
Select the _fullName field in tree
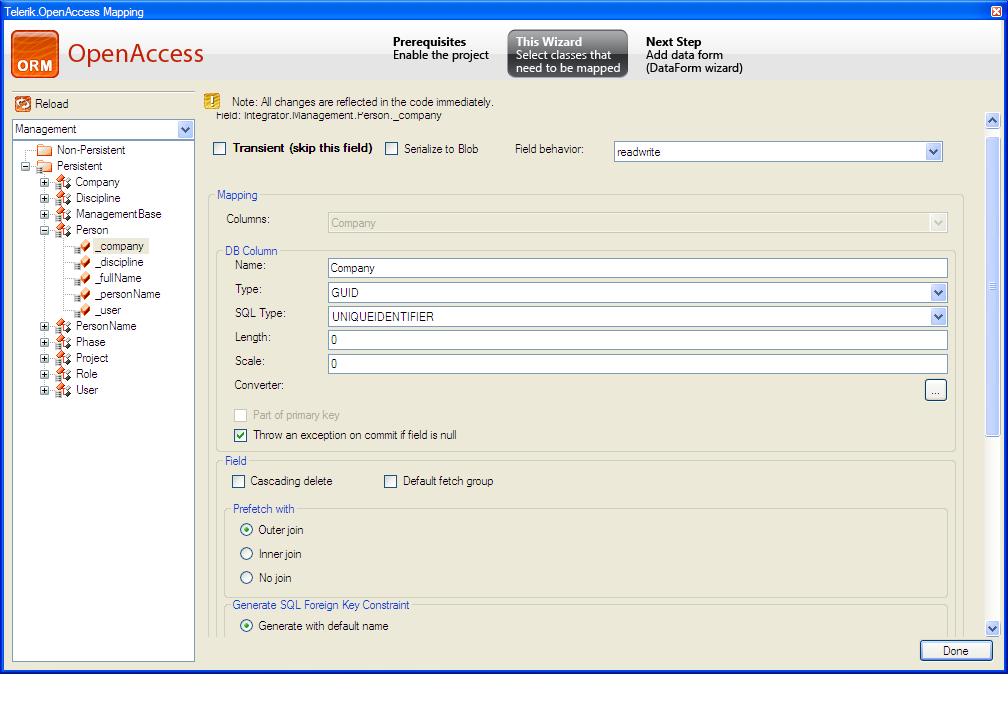pos(118,278)
